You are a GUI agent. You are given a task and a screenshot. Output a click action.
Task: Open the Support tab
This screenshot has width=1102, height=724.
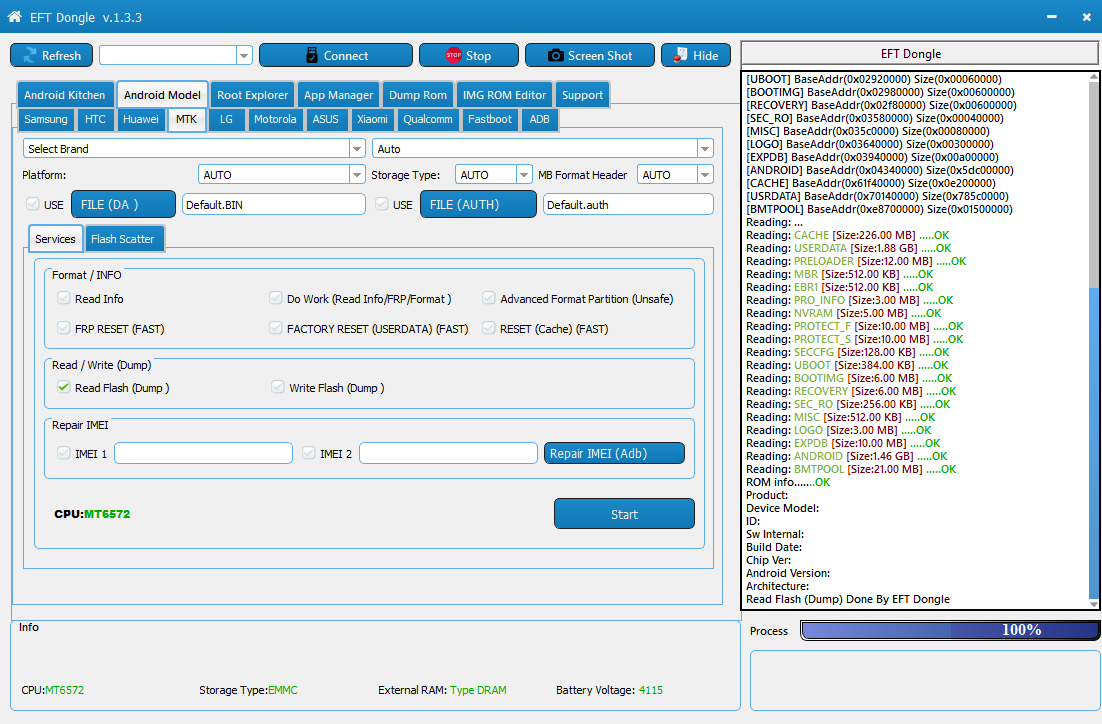pyautogui.click(x=582, y=95)
